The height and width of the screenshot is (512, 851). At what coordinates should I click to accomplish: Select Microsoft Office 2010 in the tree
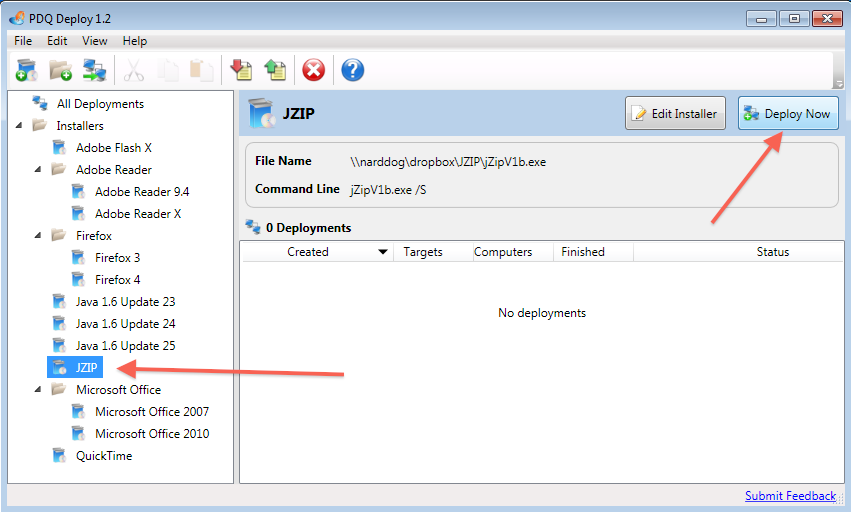click(152, 434)
